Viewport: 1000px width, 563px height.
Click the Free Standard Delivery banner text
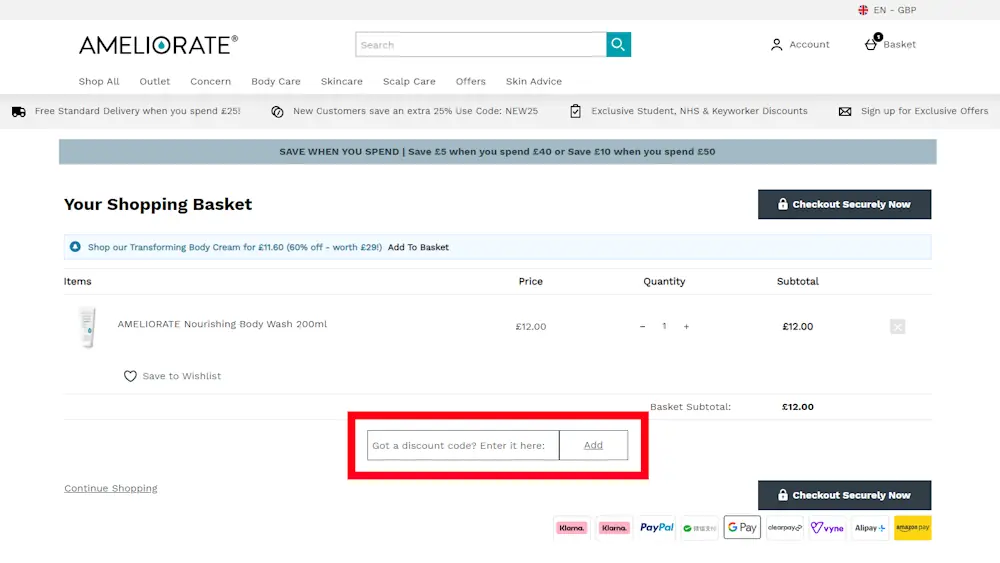point(138,111)
